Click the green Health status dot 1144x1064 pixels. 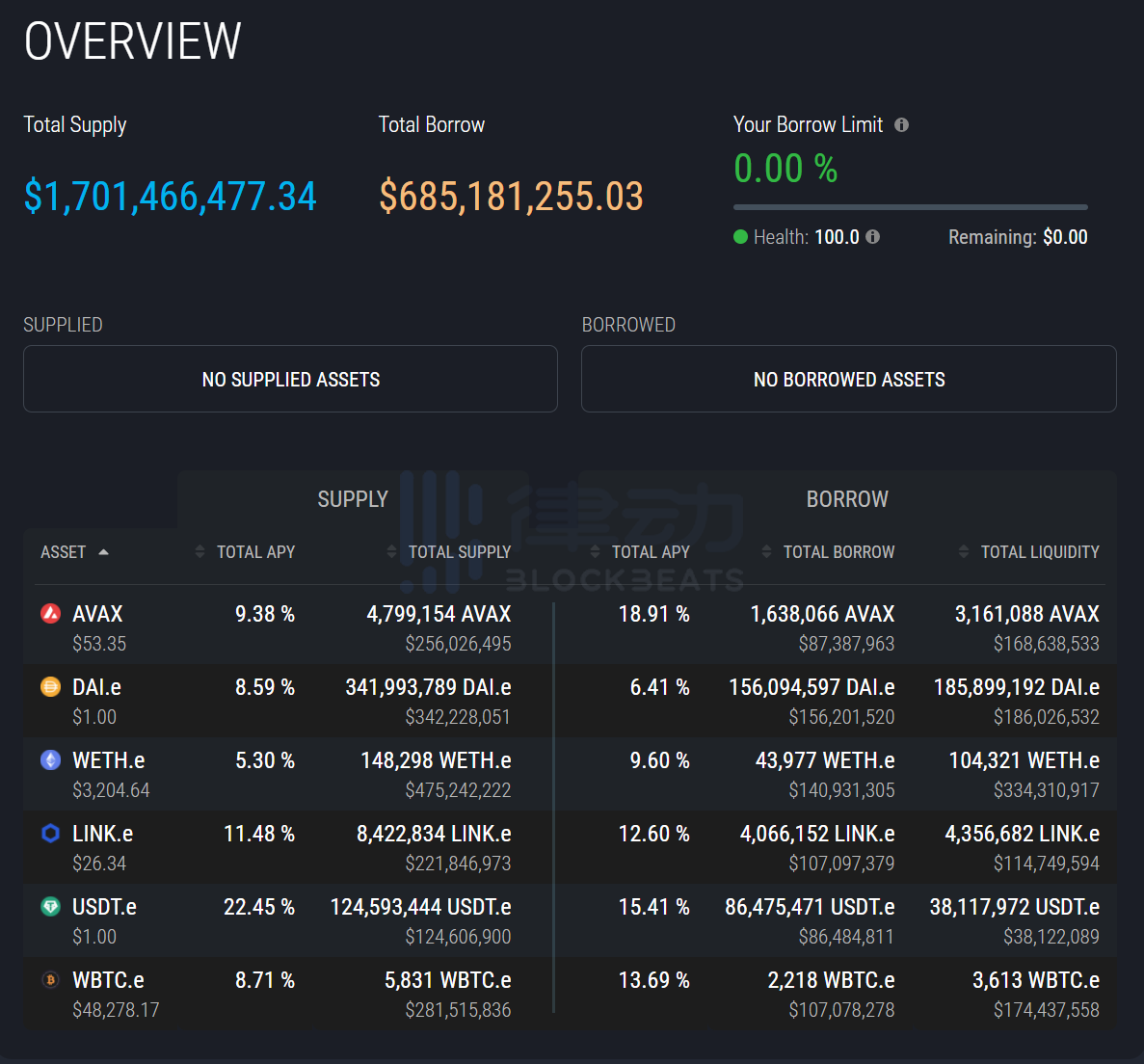740,236
